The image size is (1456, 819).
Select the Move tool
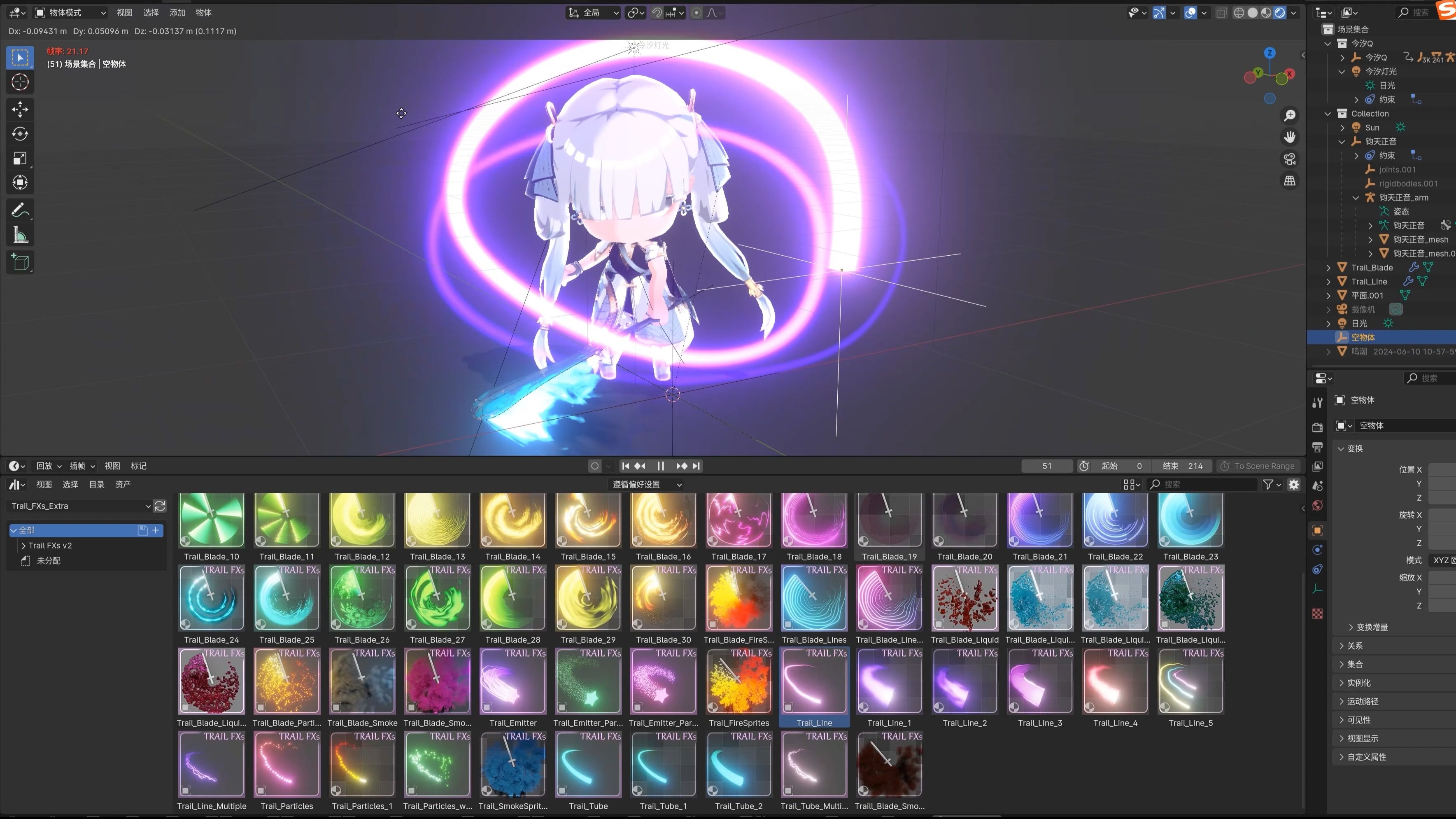[20, 109]
